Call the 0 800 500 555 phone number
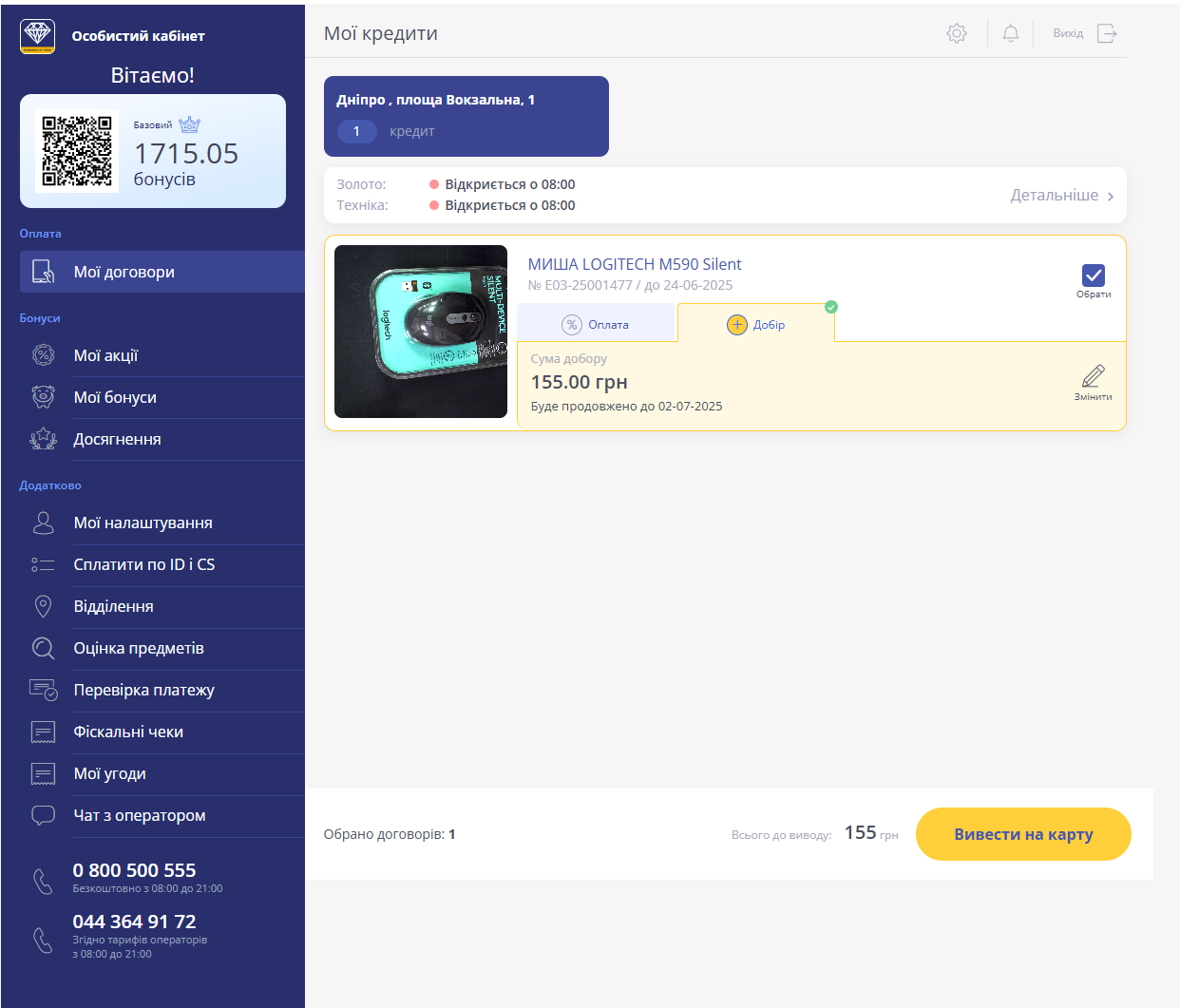Screen dimensions: 1180x1008 point(134,870)
